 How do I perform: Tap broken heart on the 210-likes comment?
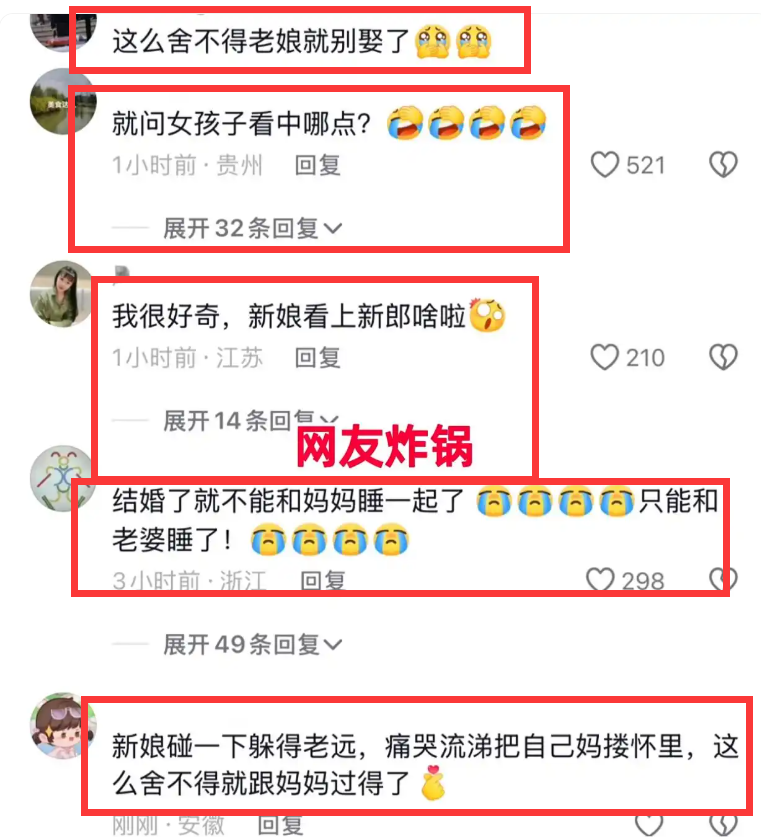[723, 357]
